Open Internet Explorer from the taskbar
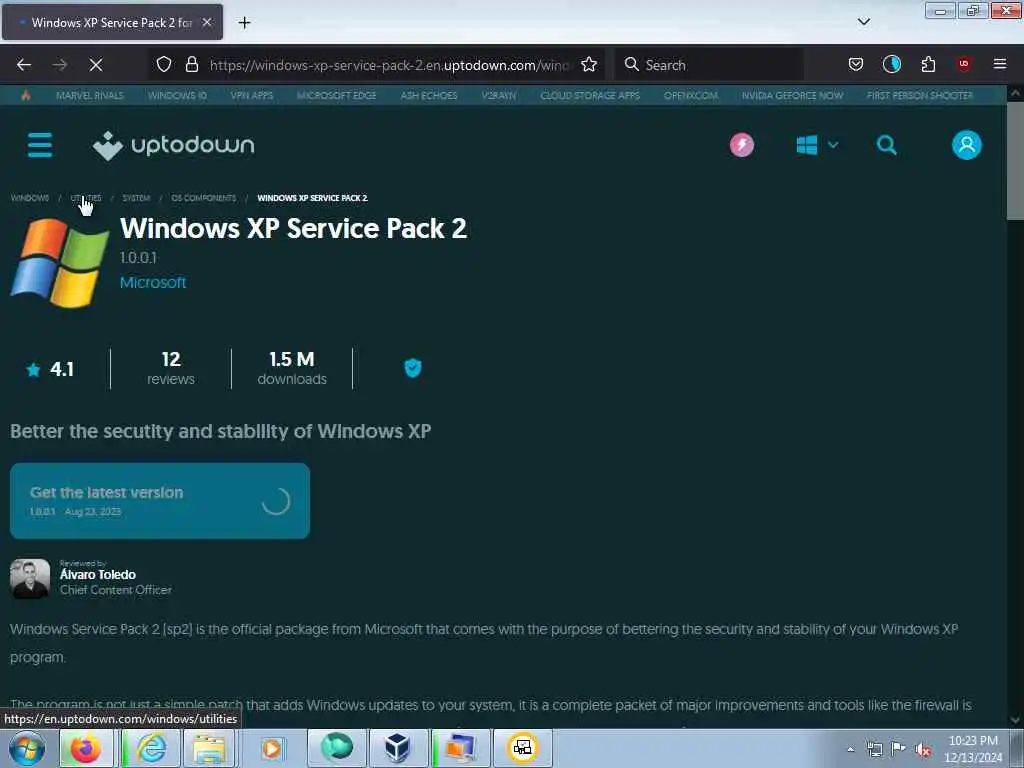Image resolution: width=1024 pixels, height=768 pixels. pyautogui.click(x=151, y=748)
